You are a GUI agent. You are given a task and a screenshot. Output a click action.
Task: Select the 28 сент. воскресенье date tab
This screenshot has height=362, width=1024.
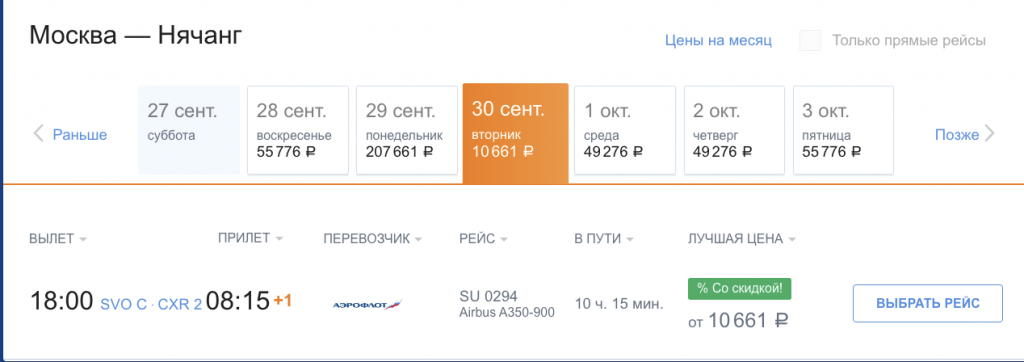click(298, 130)
